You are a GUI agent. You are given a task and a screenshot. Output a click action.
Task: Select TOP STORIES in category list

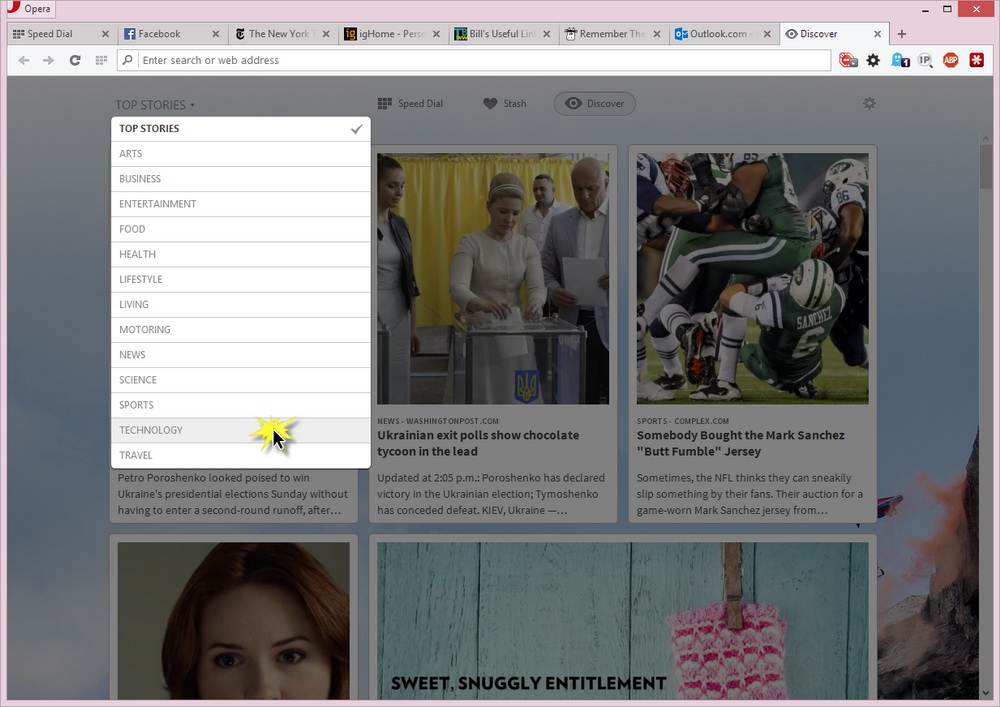pos(241,129)
